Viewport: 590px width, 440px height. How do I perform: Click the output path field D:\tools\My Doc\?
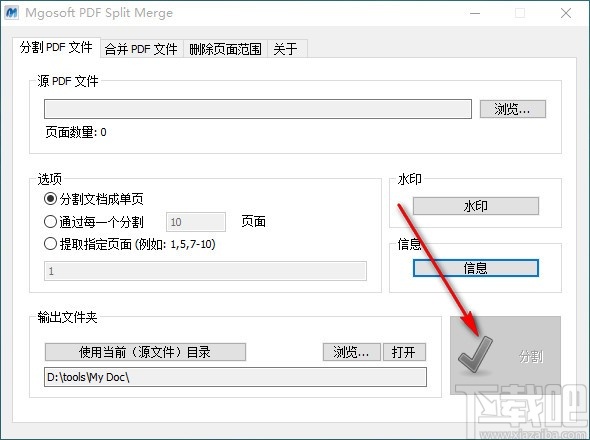coord(236,377)
